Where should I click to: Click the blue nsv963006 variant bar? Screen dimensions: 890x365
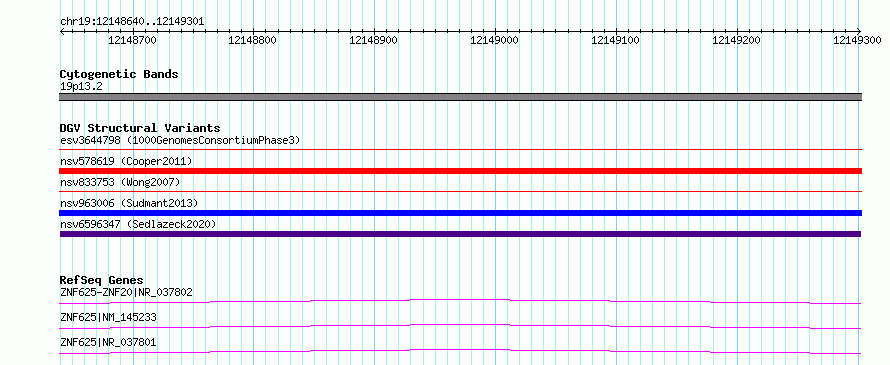click(x=460, y=213)
